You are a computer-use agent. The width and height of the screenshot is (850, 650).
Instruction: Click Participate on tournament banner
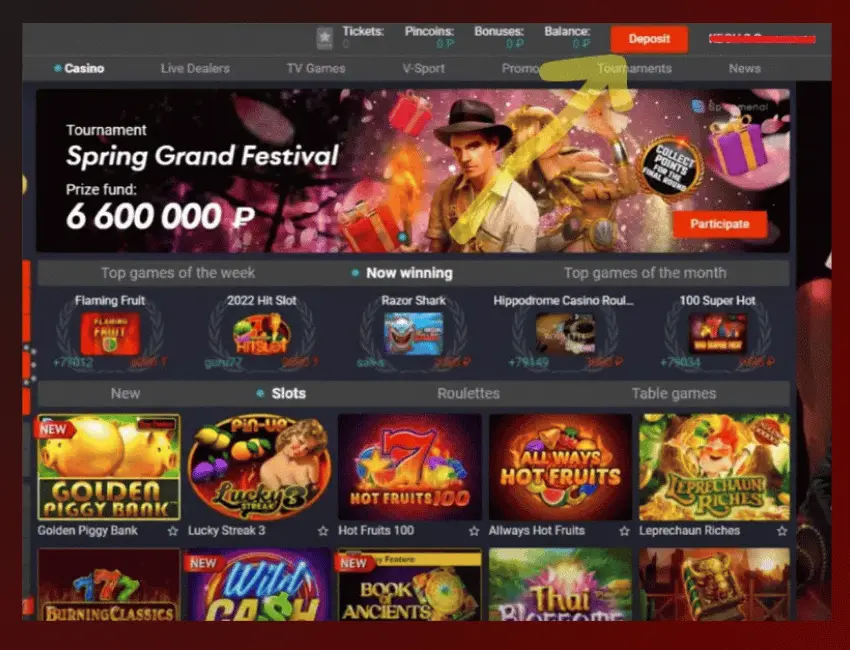coord(720,224)
